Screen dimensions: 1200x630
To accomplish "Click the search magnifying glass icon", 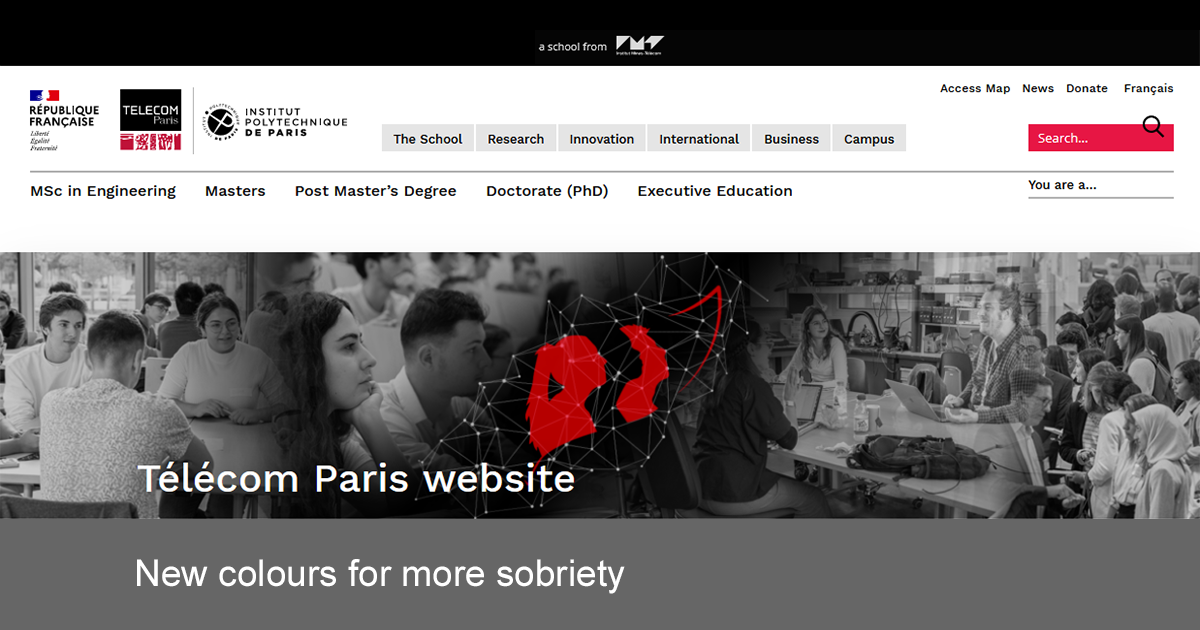I will pyautogui.click(x=1153, y=126).
